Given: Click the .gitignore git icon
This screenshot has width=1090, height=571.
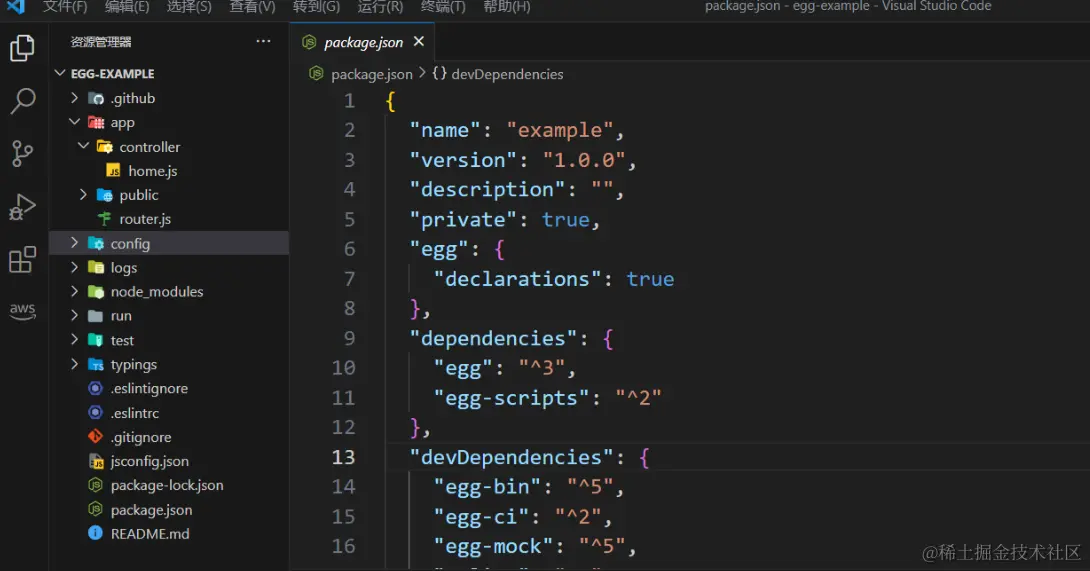Looking at the screenshot, I should click(96, 437).
